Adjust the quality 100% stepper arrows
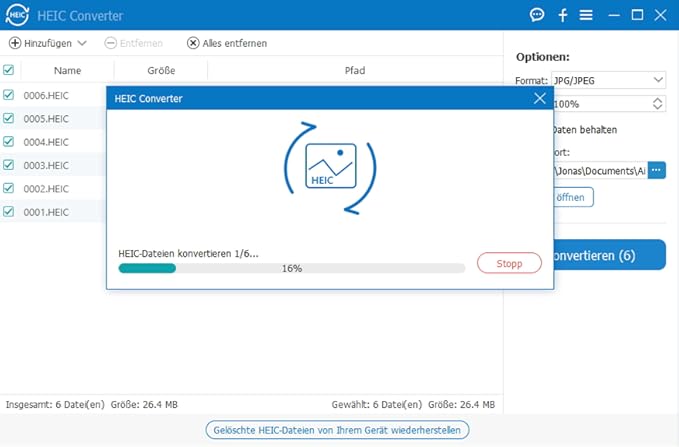Image resolution: width=679 pixels, height=447 pixels. coord(657,104)
